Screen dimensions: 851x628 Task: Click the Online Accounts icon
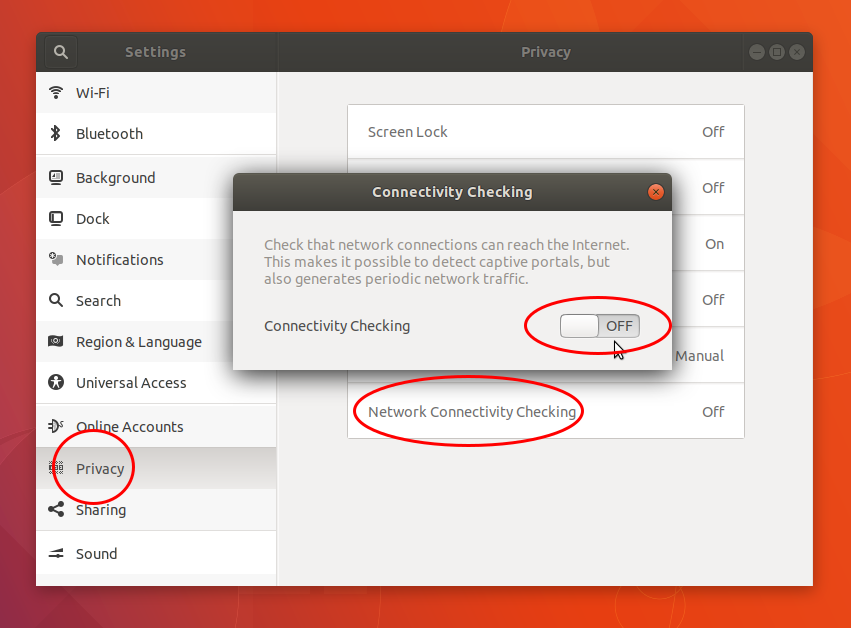pyautogui.click(x=55, y=426)
